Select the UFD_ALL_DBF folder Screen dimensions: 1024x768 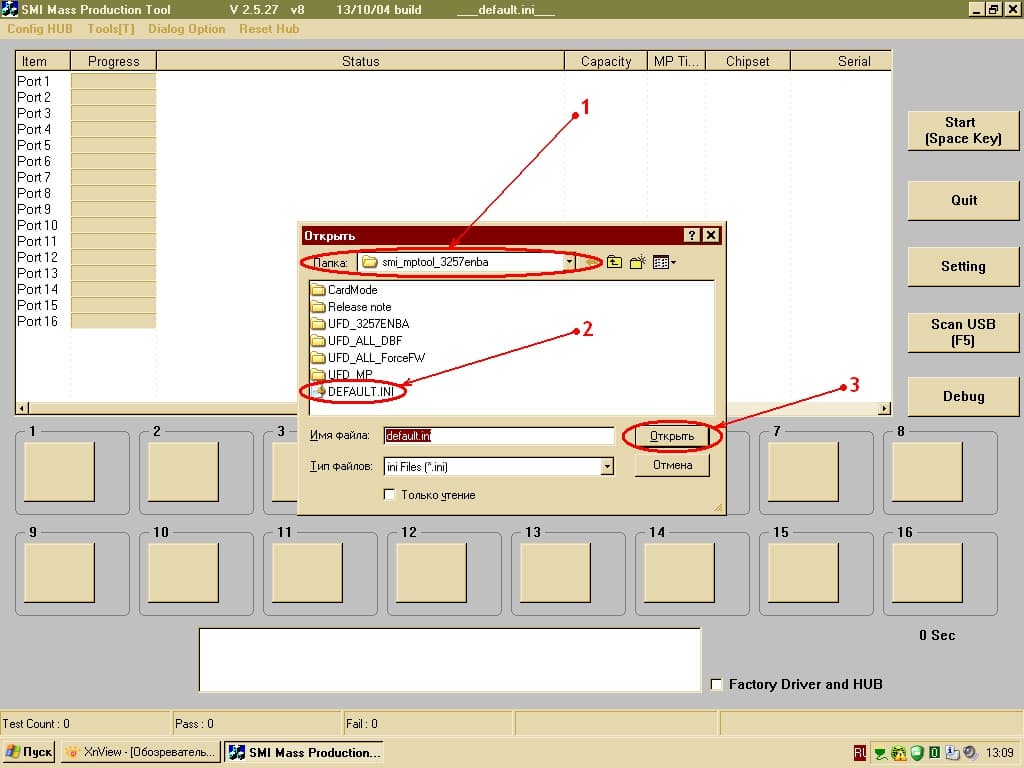pyautogui.click(x=357, y=341)
